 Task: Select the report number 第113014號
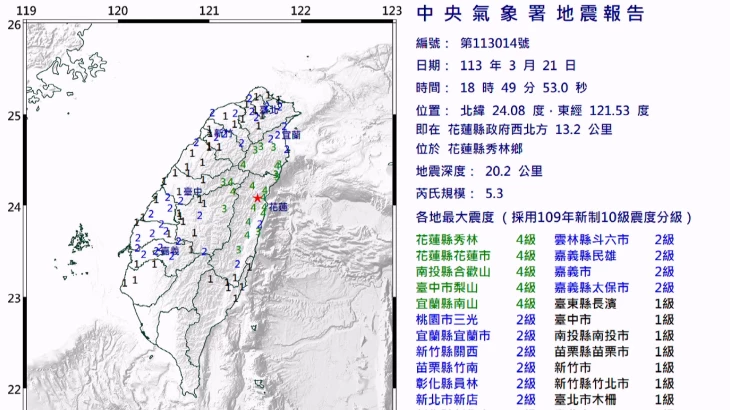tap(495, 43)
